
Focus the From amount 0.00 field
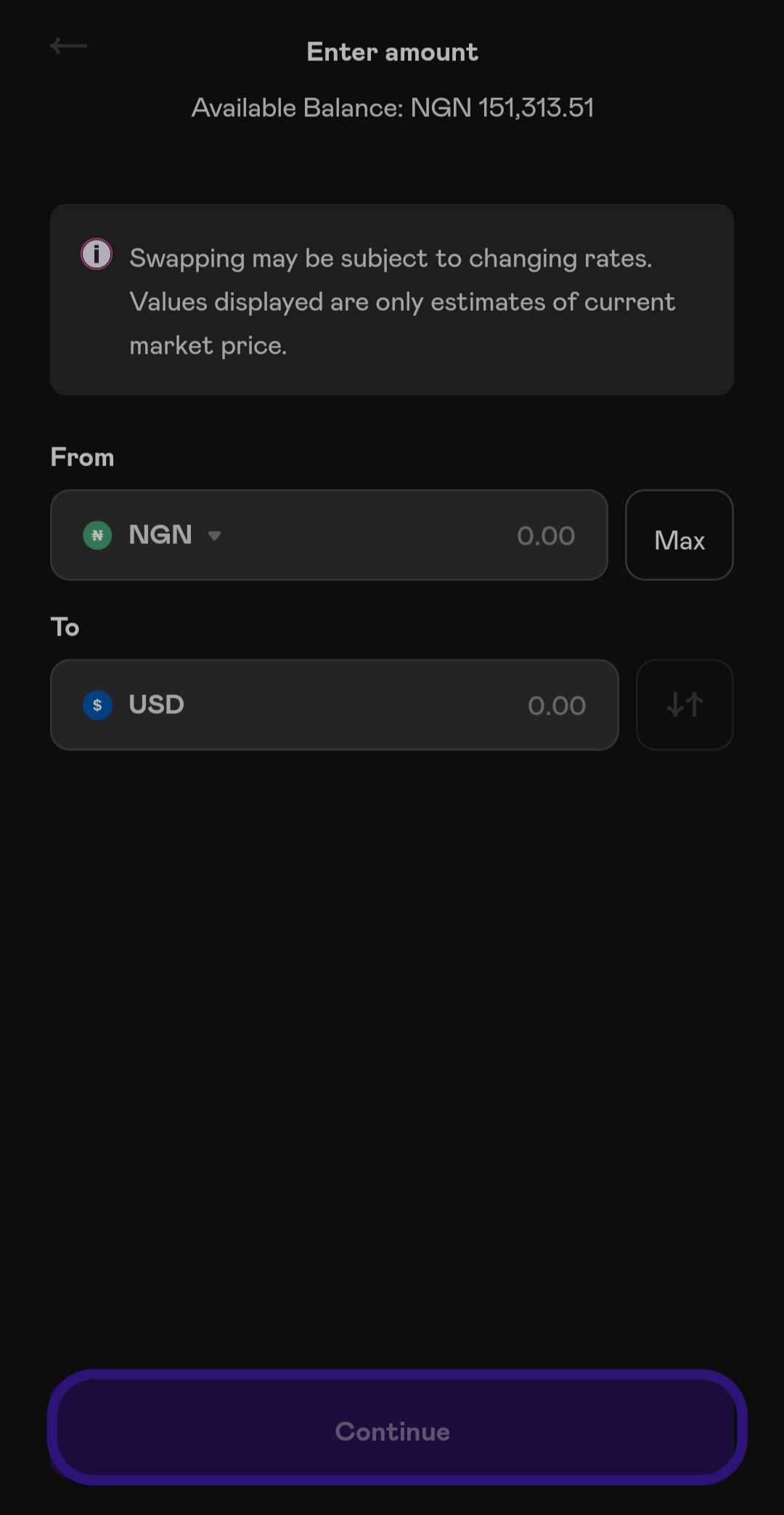click(x=546, y=536)
